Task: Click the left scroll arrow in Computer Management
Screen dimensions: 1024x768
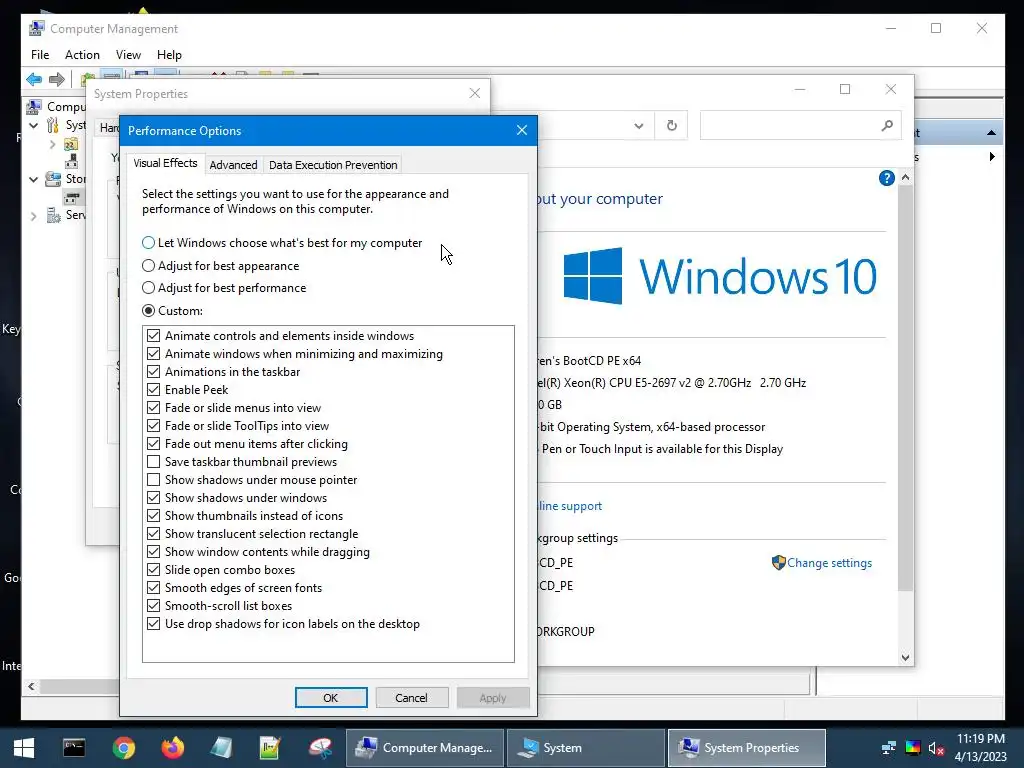Action: tap(31, 686)
